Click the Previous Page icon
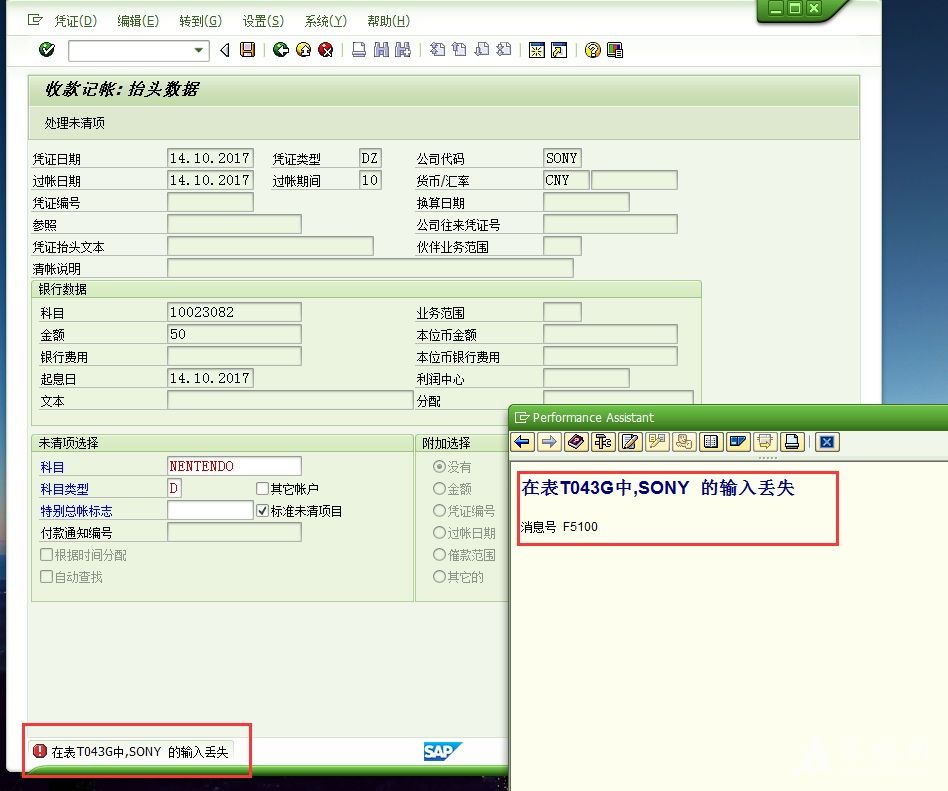Viewport: 948px width, 791px height. pos(459,50)
